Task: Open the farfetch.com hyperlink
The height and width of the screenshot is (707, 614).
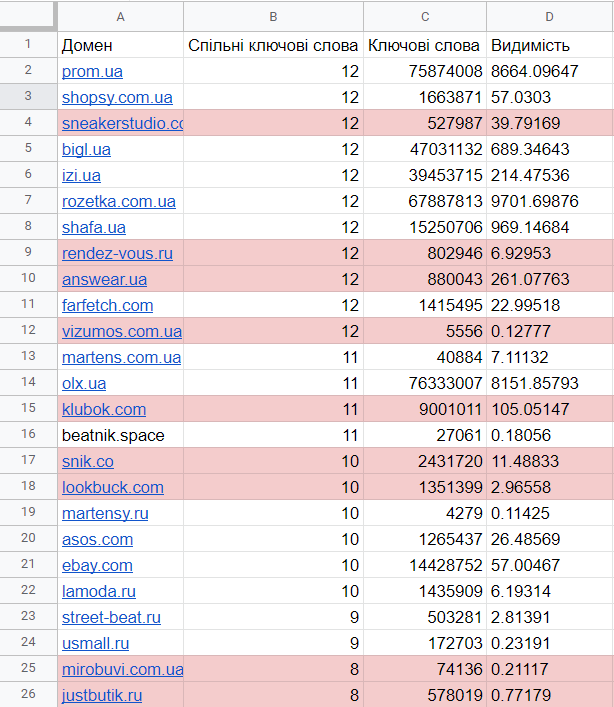Action: tap(107, 305)
